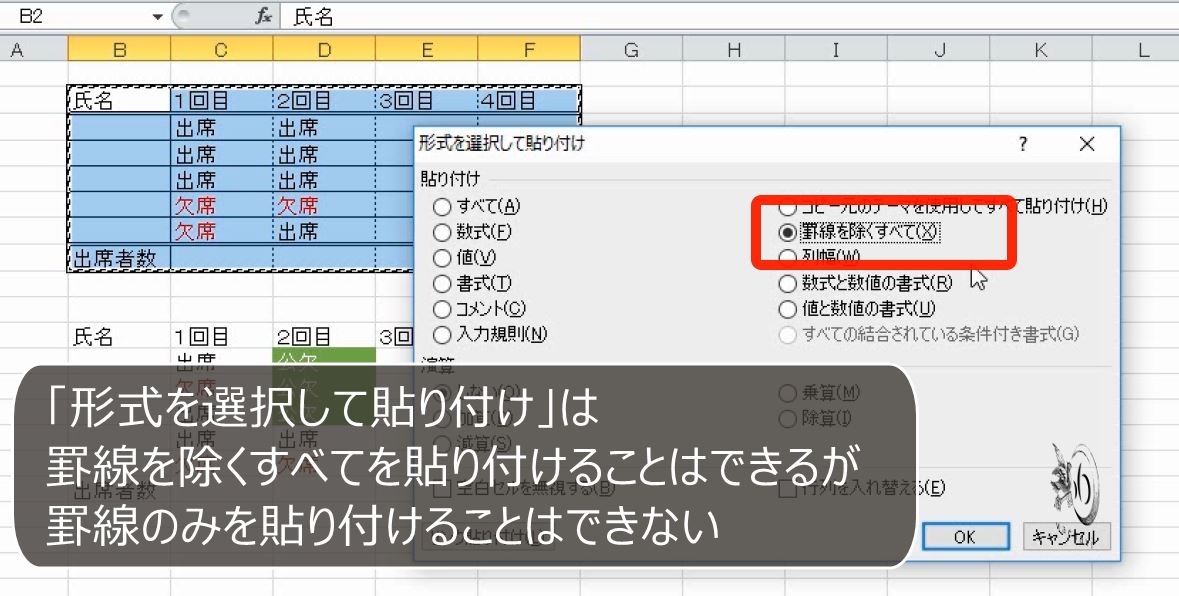Image resolution: width=1179 pixels, height=596 pixels.
Task: Choose the 列幅 paste option
Action: [x=787, y=257]
